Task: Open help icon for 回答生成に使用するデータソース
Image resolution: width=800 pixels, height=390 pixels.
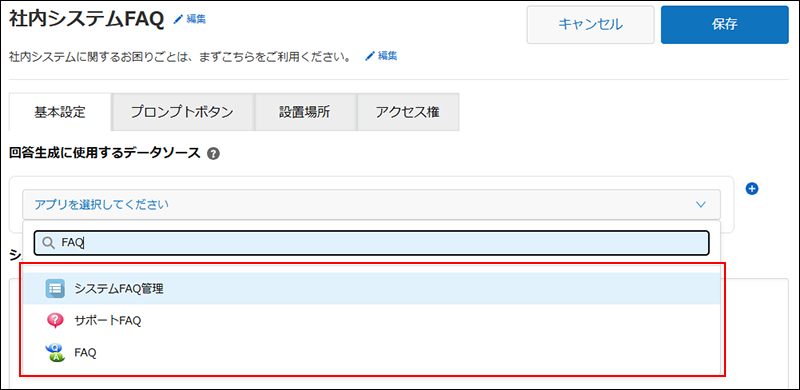Action: tap(214, 154)
